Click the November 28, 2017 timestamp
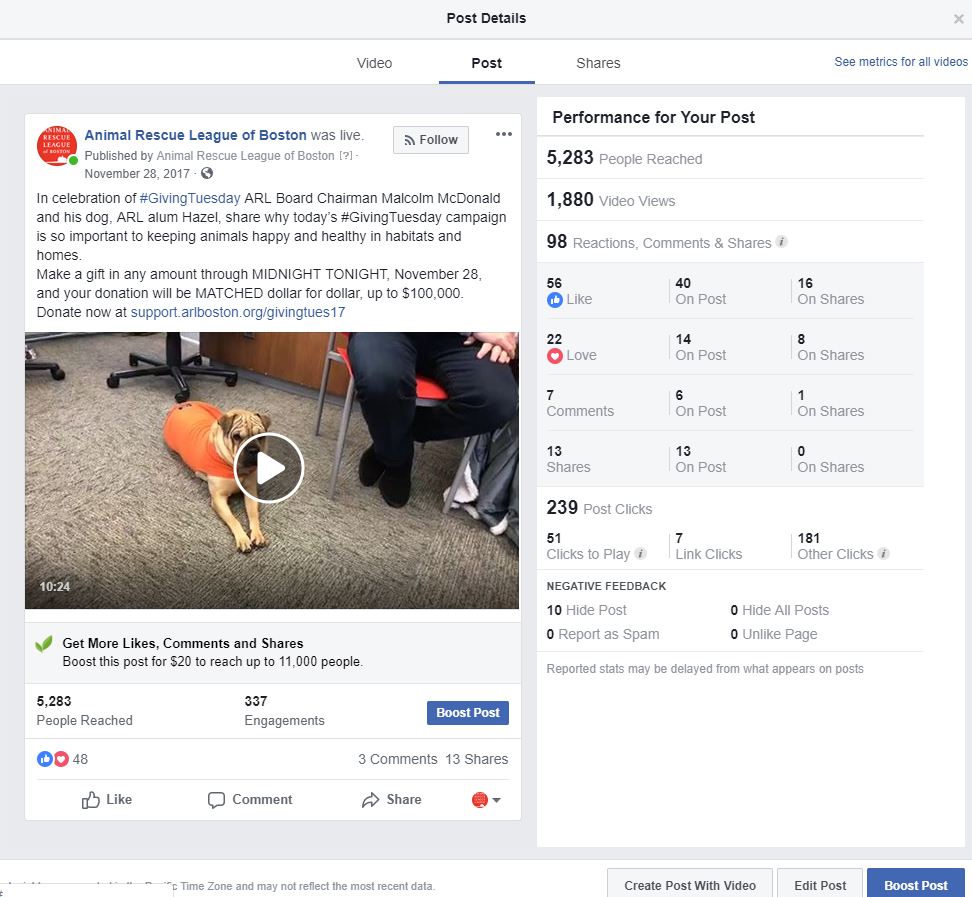This screenshot has width=972, height=897. point(137,174)
